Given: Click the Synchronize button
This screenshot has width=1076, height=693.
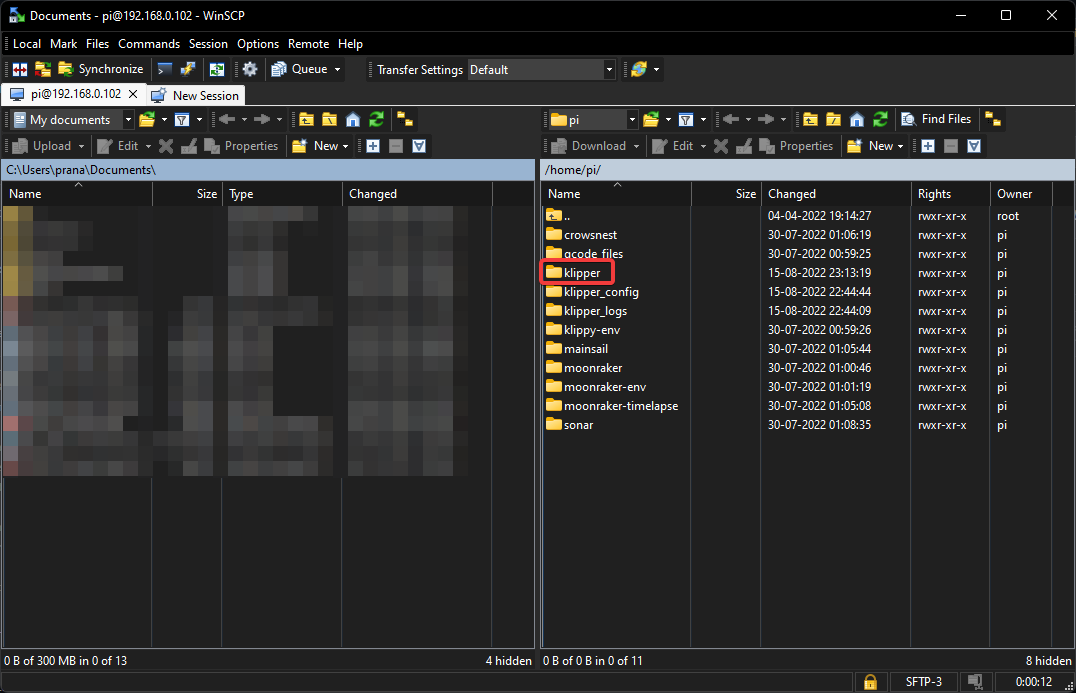Looking at the screenshot, I should click(102, 69).
